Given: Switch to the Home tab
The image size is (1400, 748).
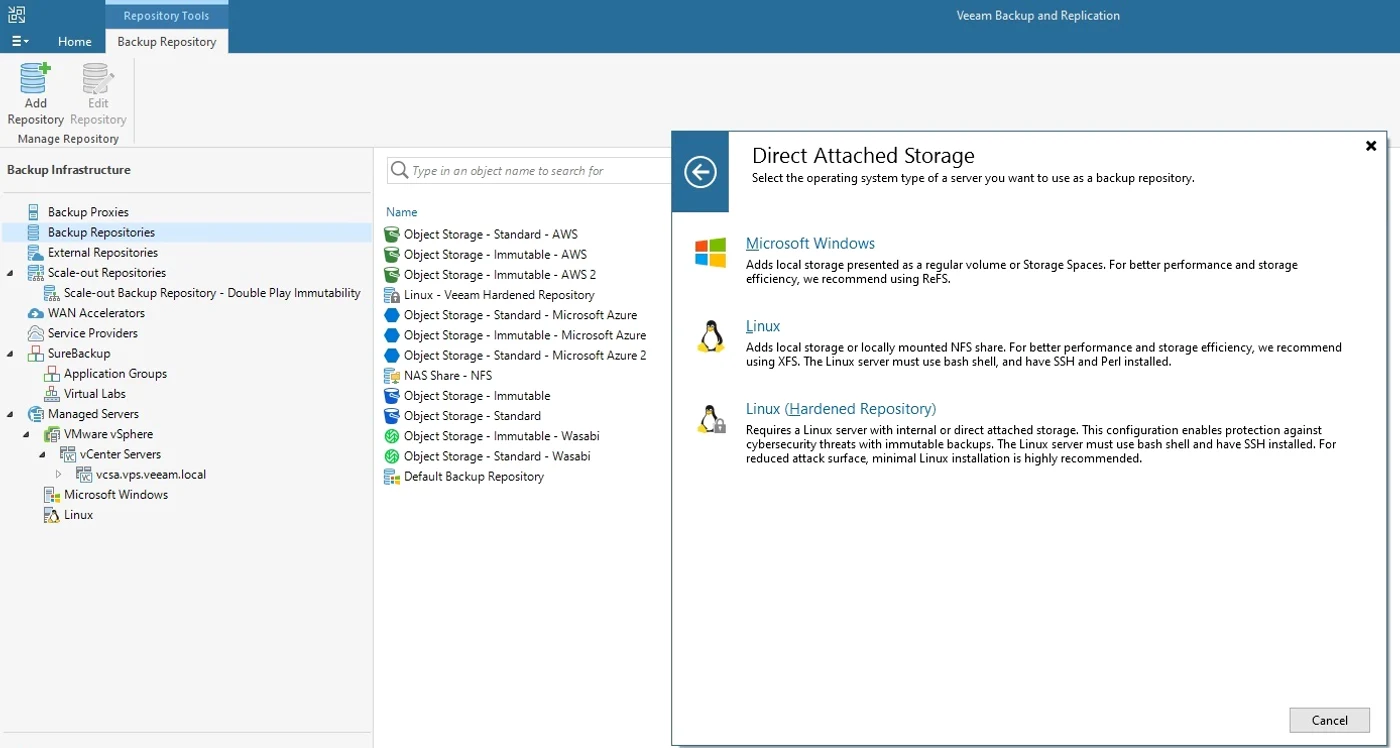Looking at the screenshot, I should 75,41.
